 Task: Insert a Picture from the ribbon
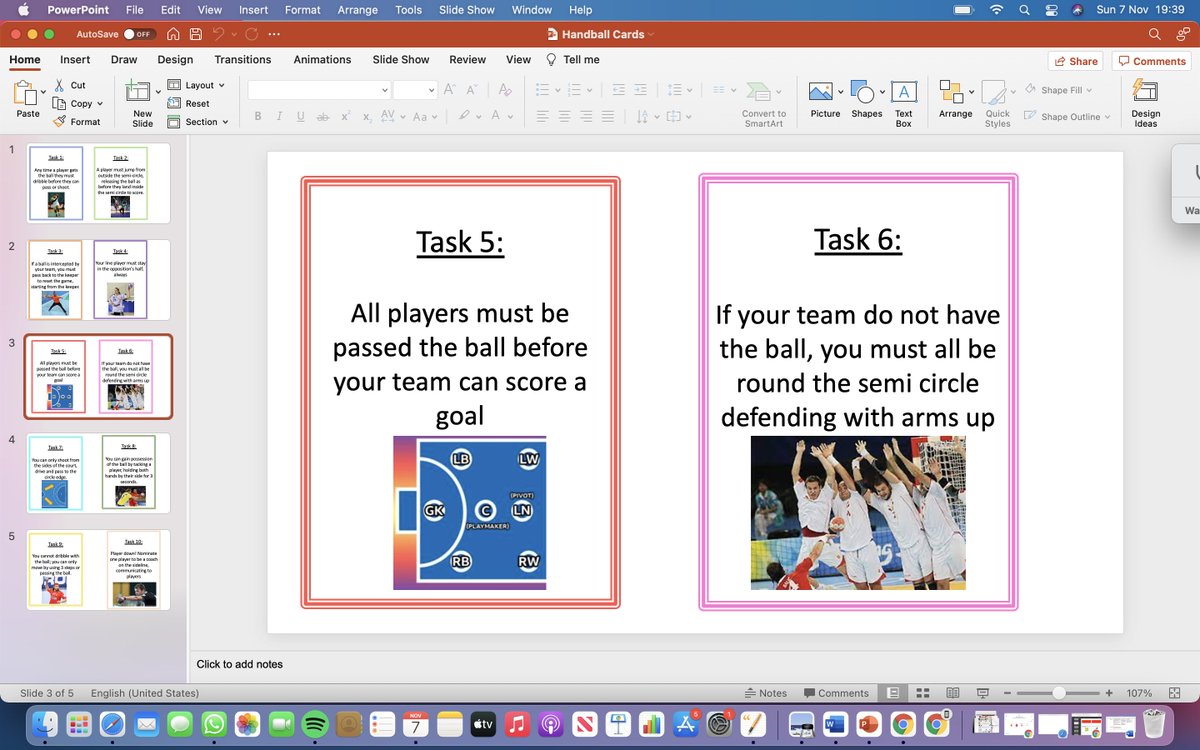coord(825,101)
